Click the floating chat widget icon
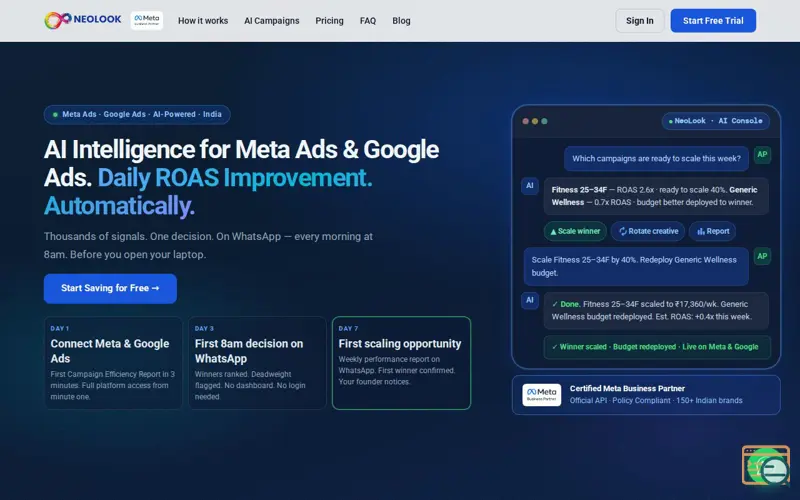The image size is (800, 500). 766,465
